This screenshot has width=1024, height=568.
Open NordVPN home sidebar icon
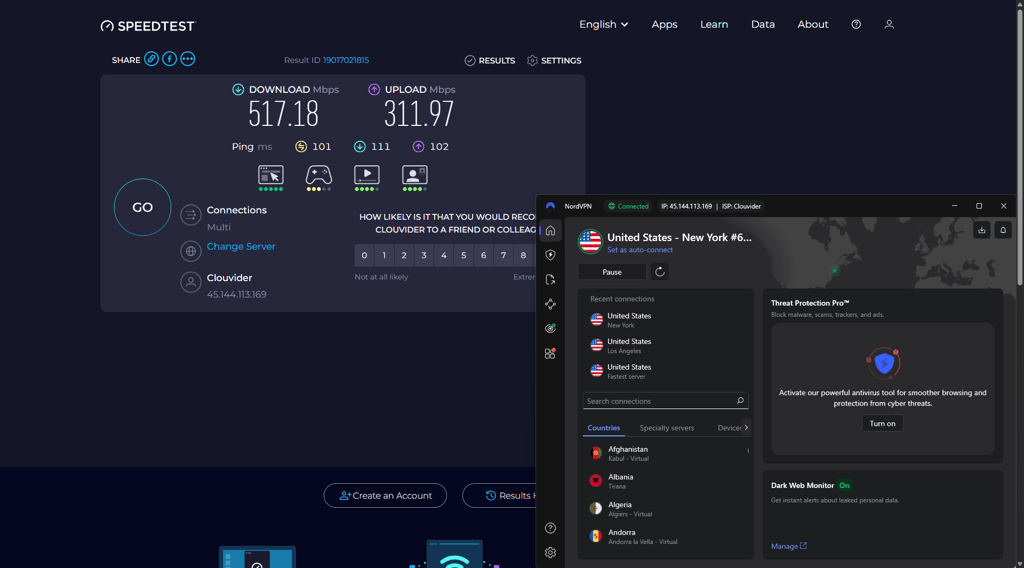coord(551,230)
